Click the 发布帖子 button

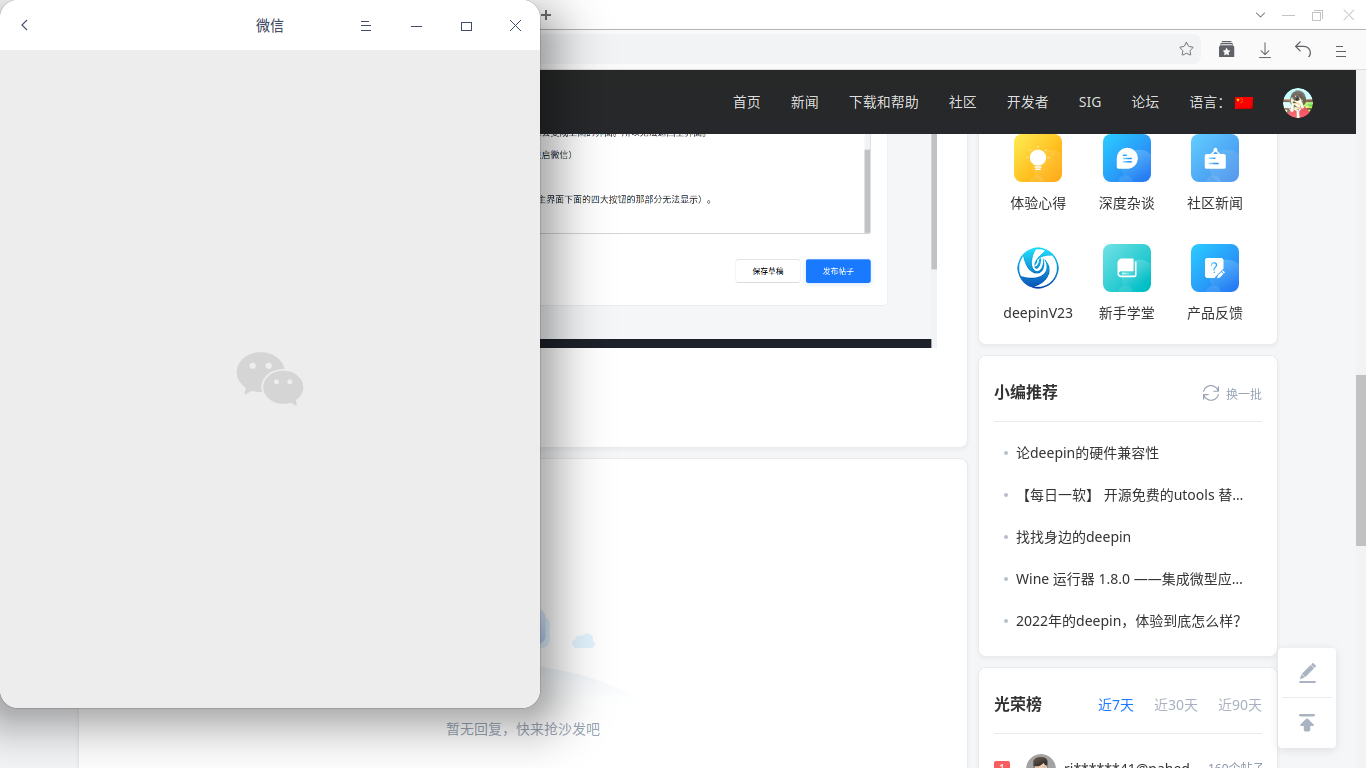point(838,271)
